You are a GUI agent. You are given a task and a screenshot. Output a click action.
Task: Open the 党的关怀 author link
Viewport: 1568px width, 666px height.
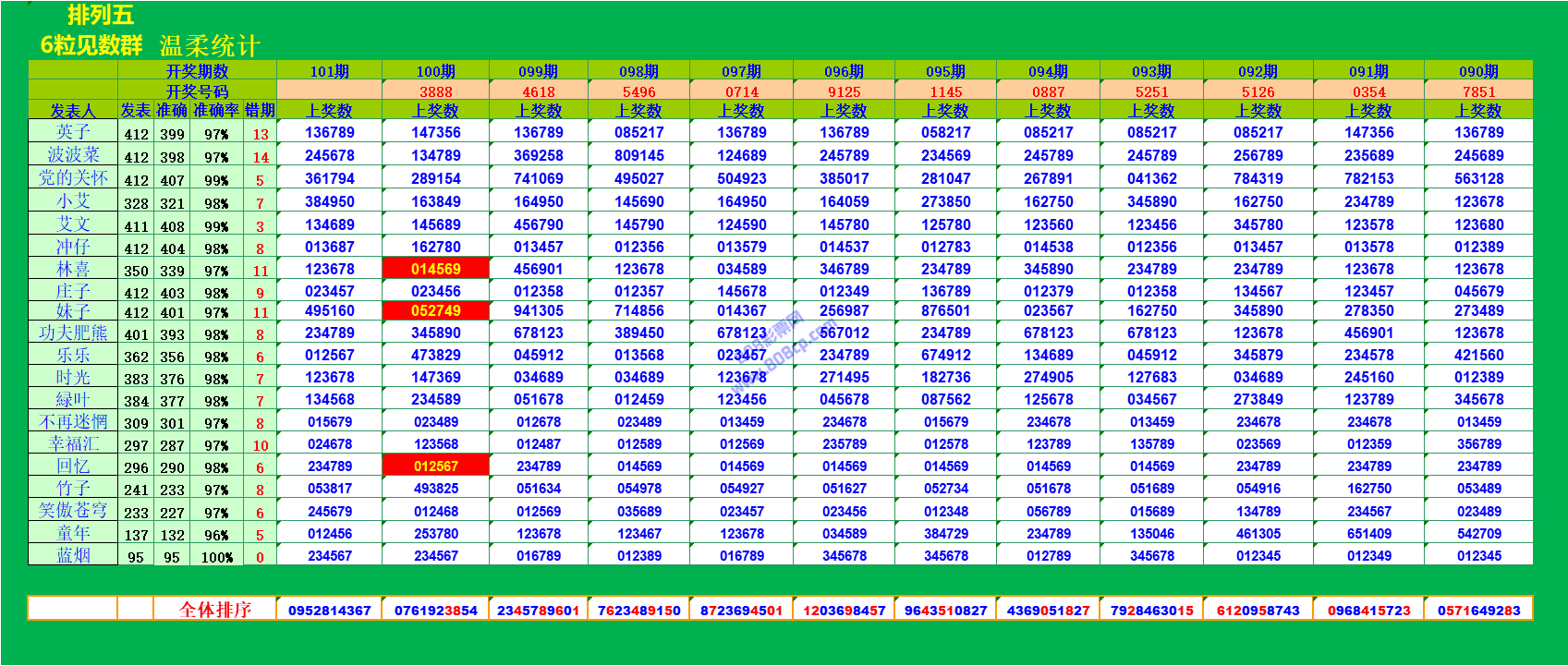point(73,177)
